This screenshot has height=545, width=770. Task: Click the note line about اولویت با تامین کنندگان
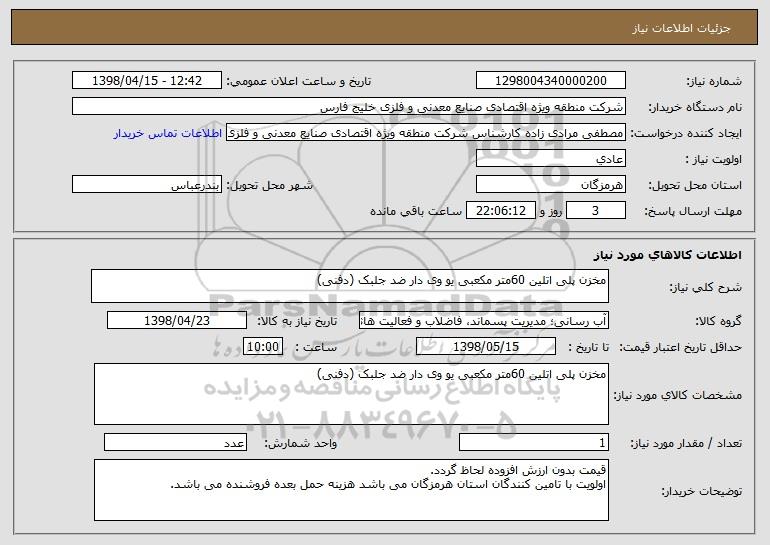(x=388, y=485)
